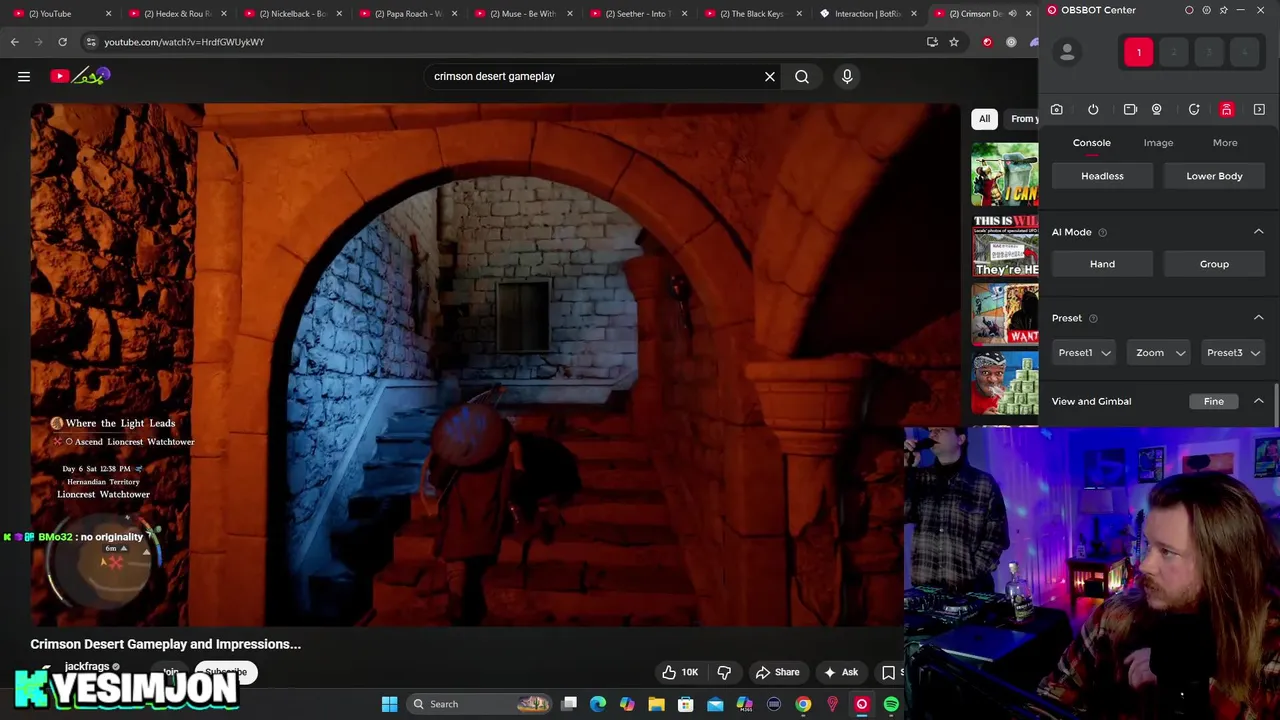Click the YouTube search magnifier button
The image size is (1280, 720).
pyautogui.click(x=802, y=76)
